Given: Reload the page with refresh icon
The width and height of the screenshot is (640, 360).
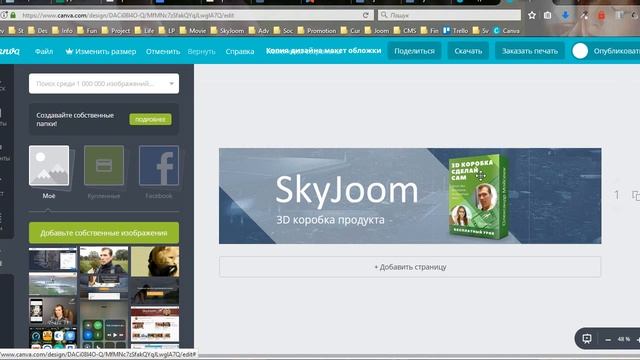Looking at the screenshot, I should [x=366, y=15].
